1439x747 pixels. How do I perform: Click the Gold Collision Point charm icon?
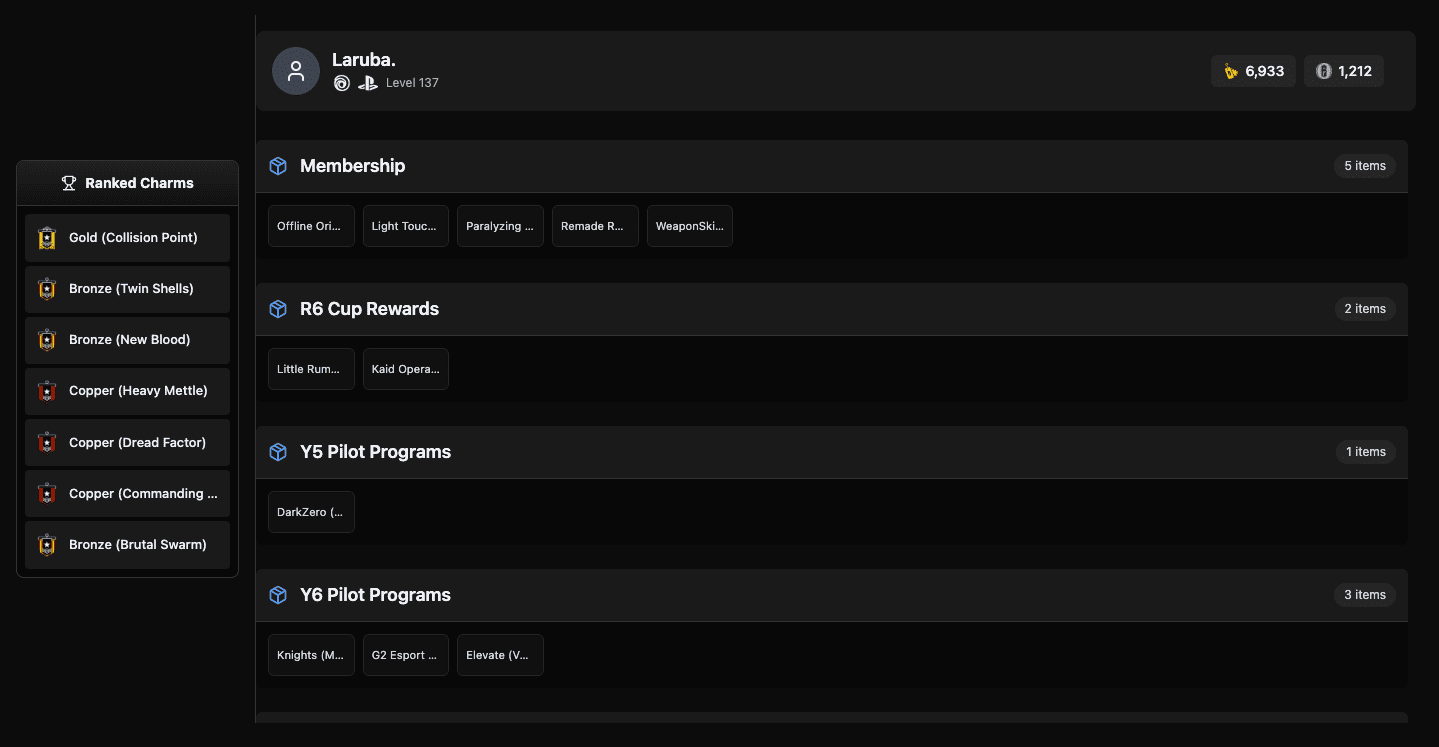[46, 238]
